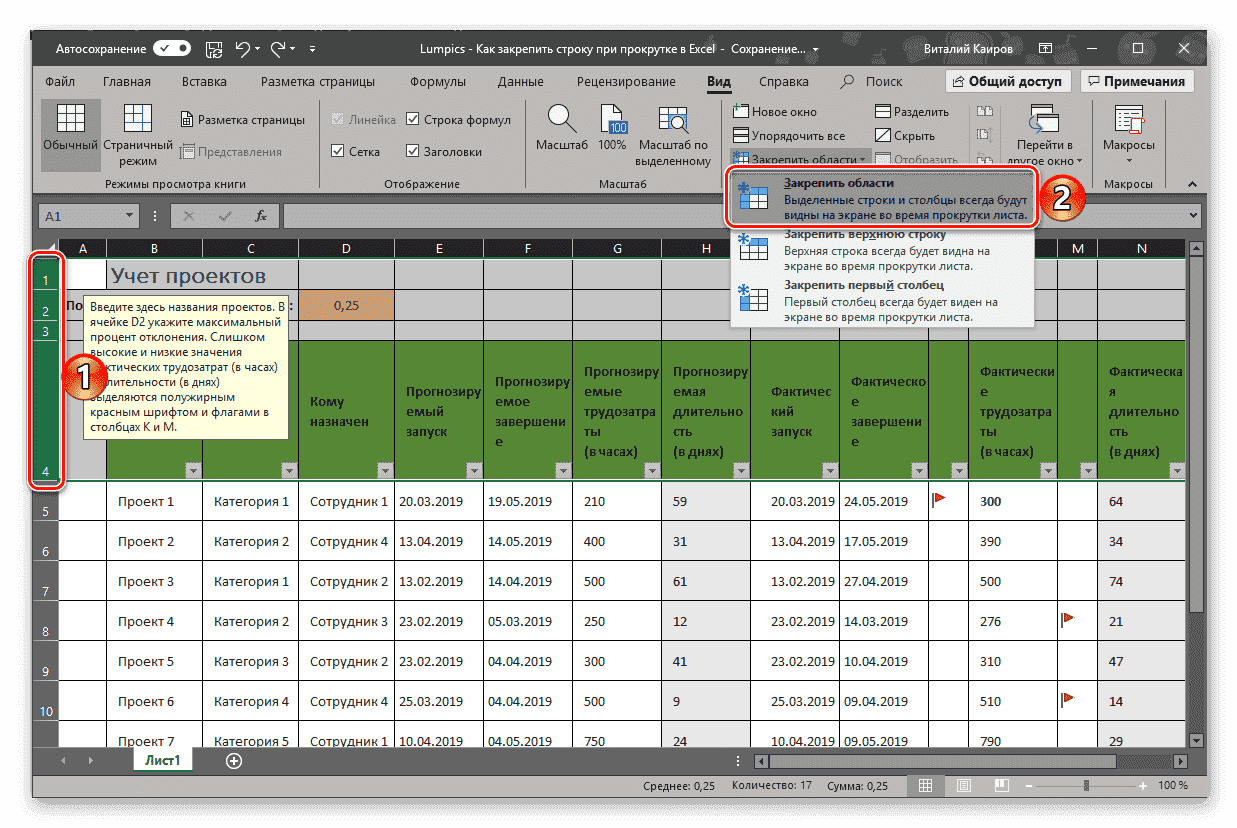Toggle the Заголовки (Headings) checkbox

(413, 151)
